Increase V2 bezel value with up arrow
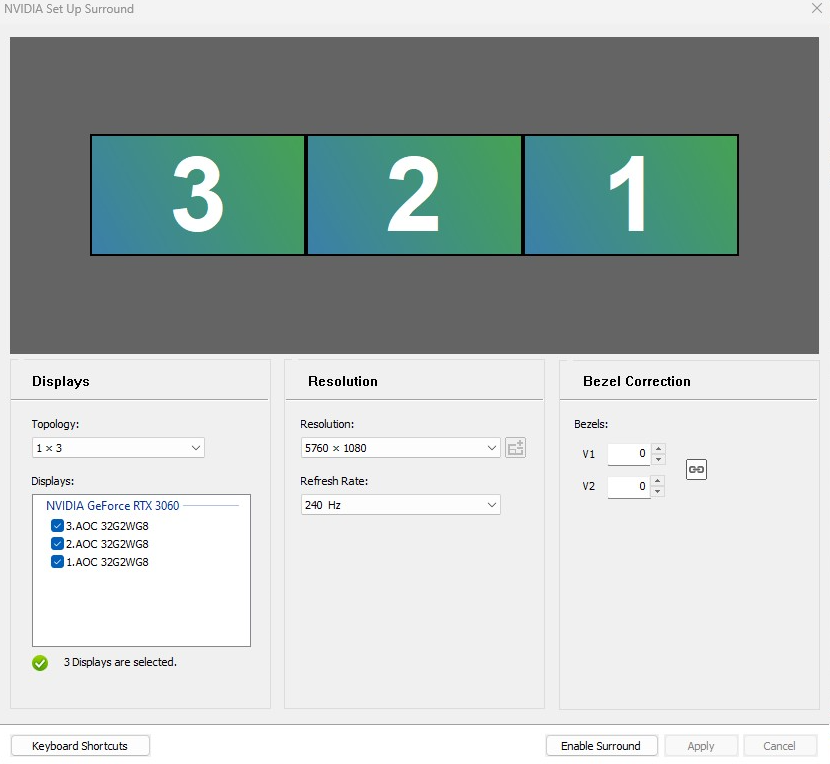The width and height of the screenshot is (830, 764). [658, 481]
